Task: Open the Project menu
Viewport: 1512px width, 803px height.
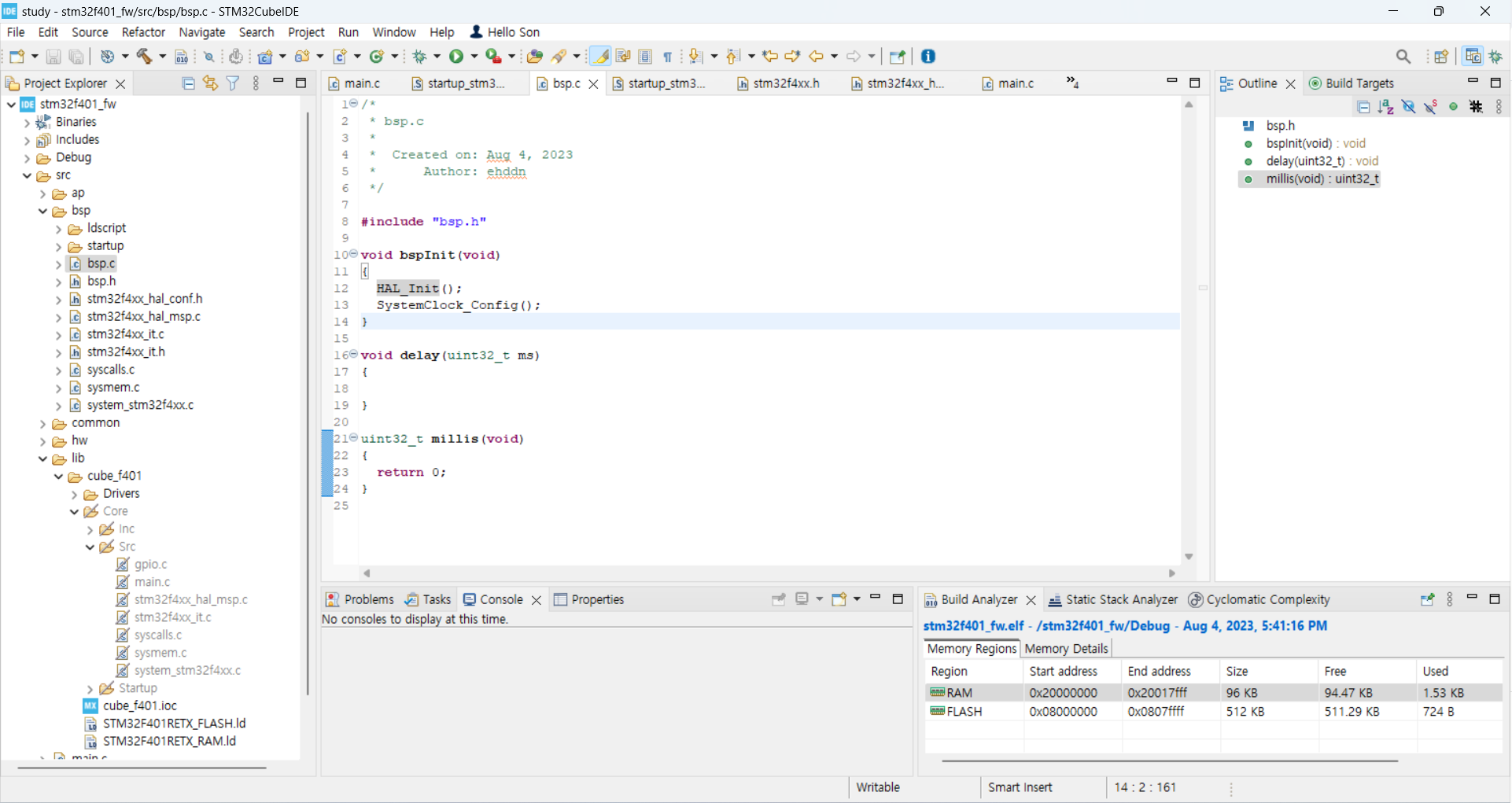Action: click(306, 32)
